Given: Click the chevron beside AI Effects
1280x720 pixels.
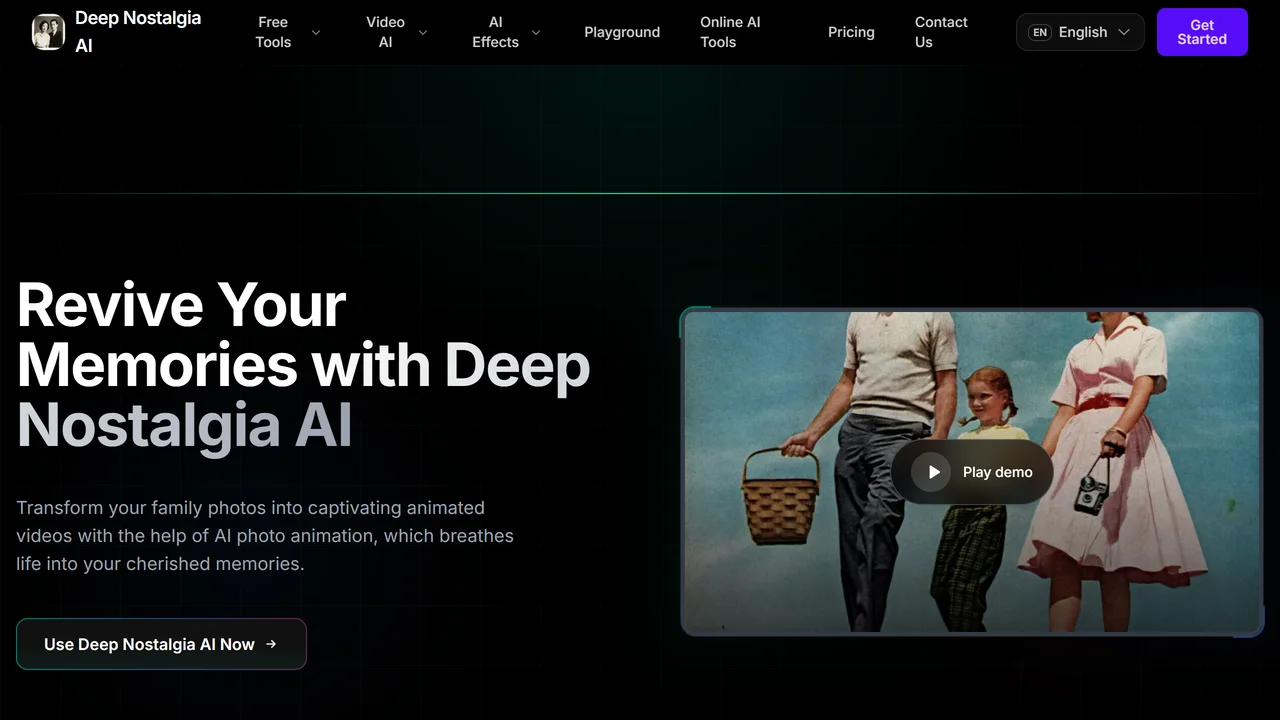Looking at the screenshot, I should tap(536, 32).
